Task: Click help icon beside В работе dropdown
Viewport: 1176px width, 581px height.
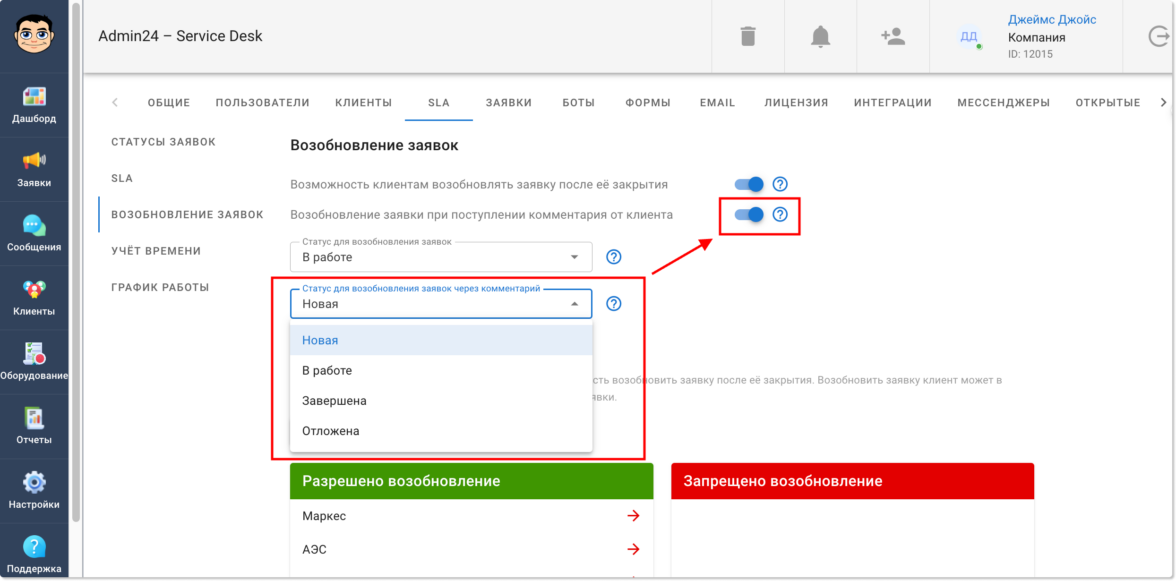Action: pyautogui.click(x=614, y=257)
